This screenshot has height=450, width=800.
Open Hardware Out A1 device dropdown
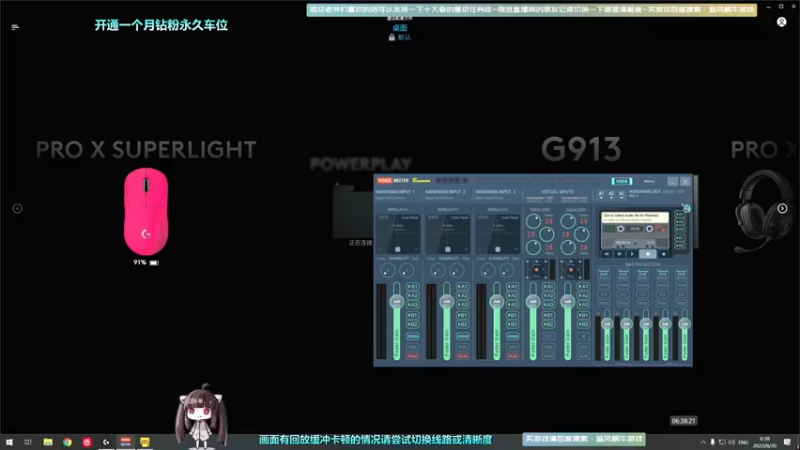tap(601, 194)
